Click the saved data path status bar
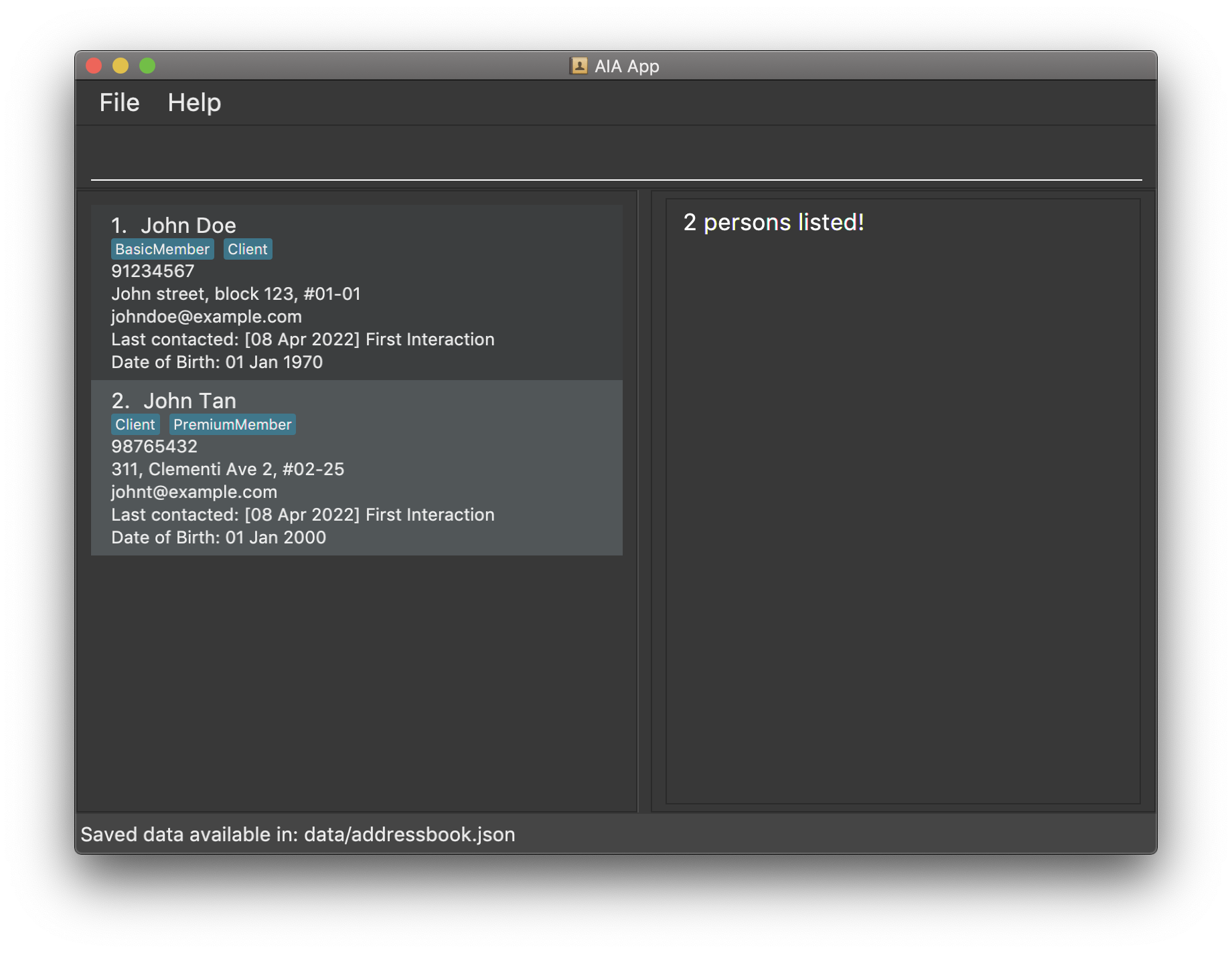Viewport: 1232px width, 953px height. click(x=298, y=835)
